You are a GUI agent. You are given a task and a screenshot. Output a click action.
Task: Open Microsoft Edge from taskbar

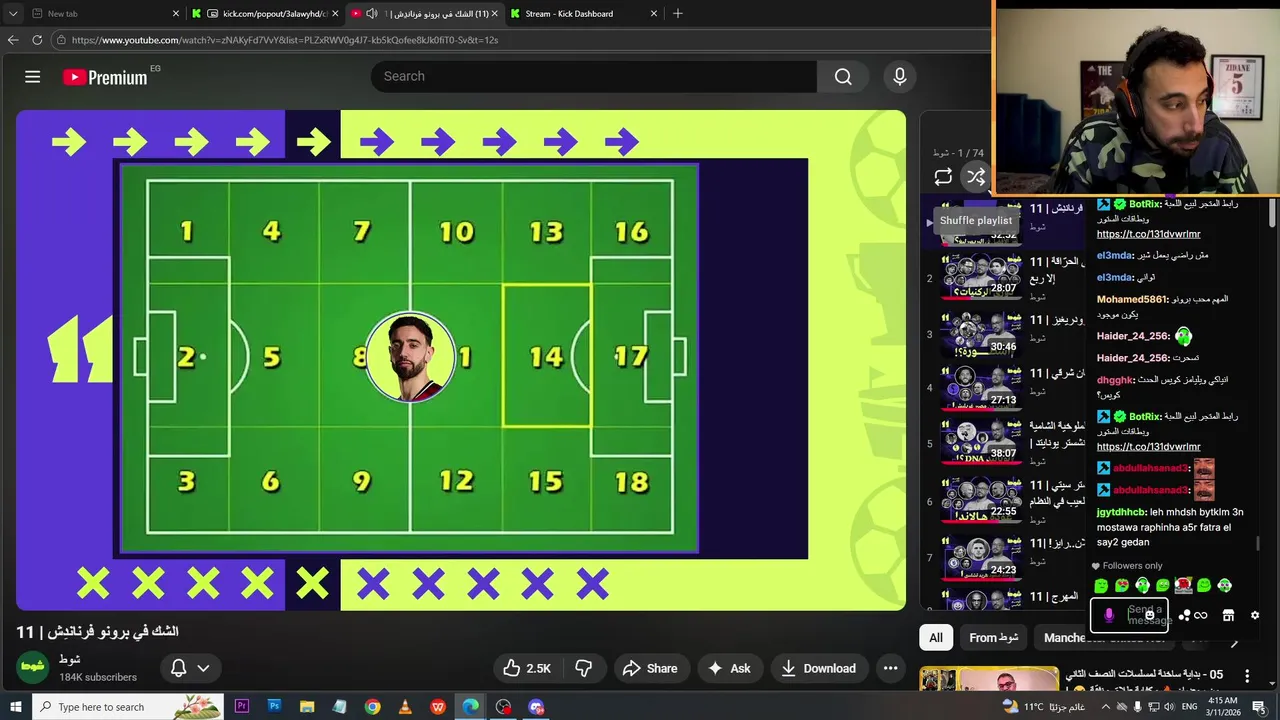click(x=470, y=707)
